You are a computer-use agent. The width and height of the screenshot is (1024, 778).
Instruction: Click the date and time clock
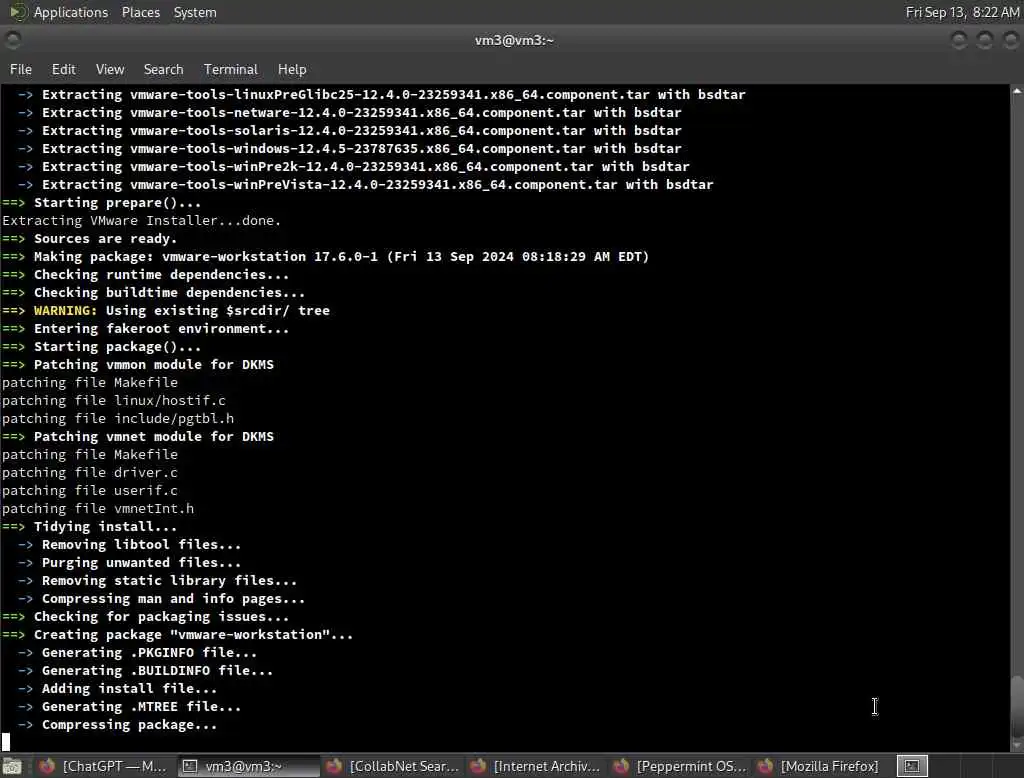click(x=962, y=12)
